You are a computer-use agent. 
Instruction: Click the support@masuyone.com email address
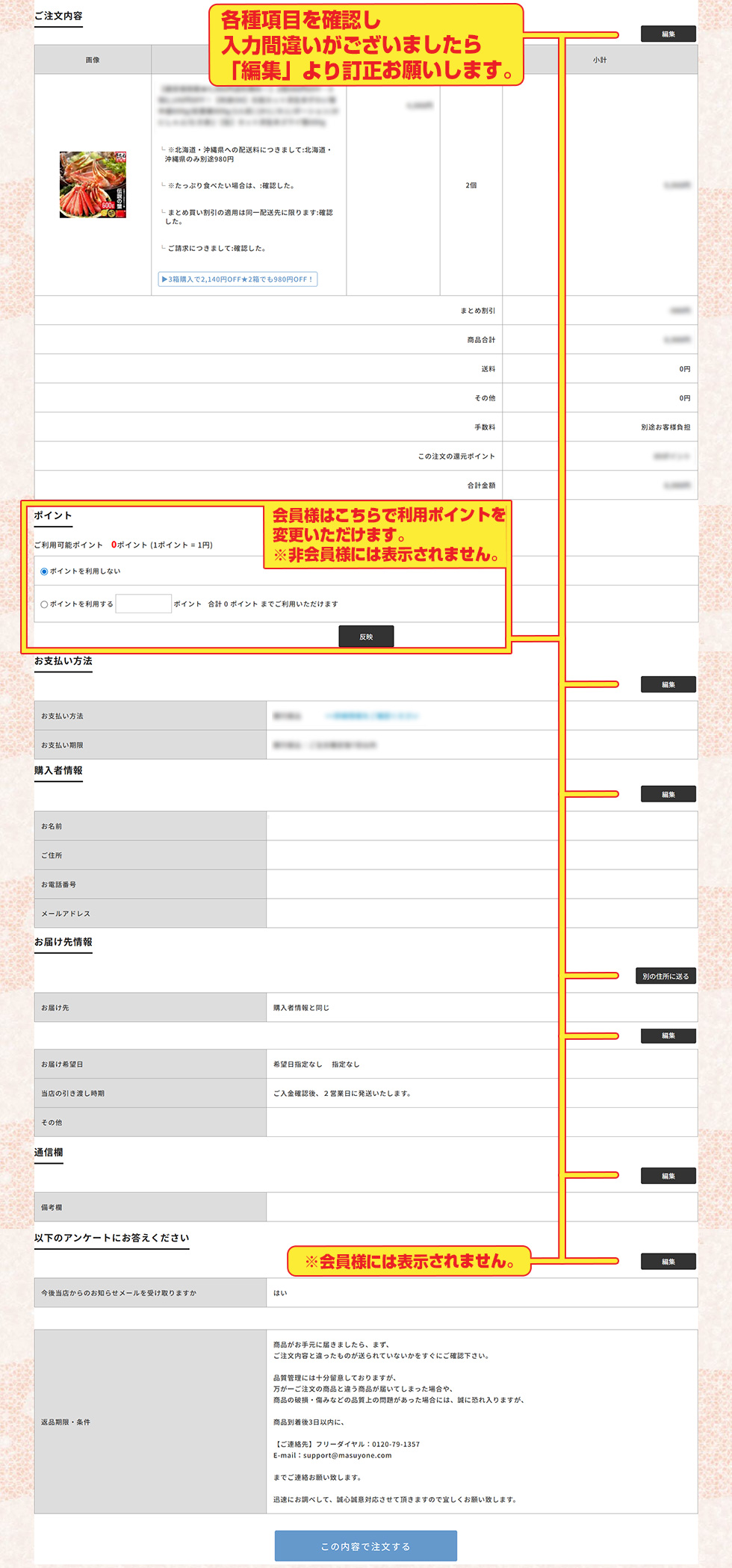pos(347,1455)
